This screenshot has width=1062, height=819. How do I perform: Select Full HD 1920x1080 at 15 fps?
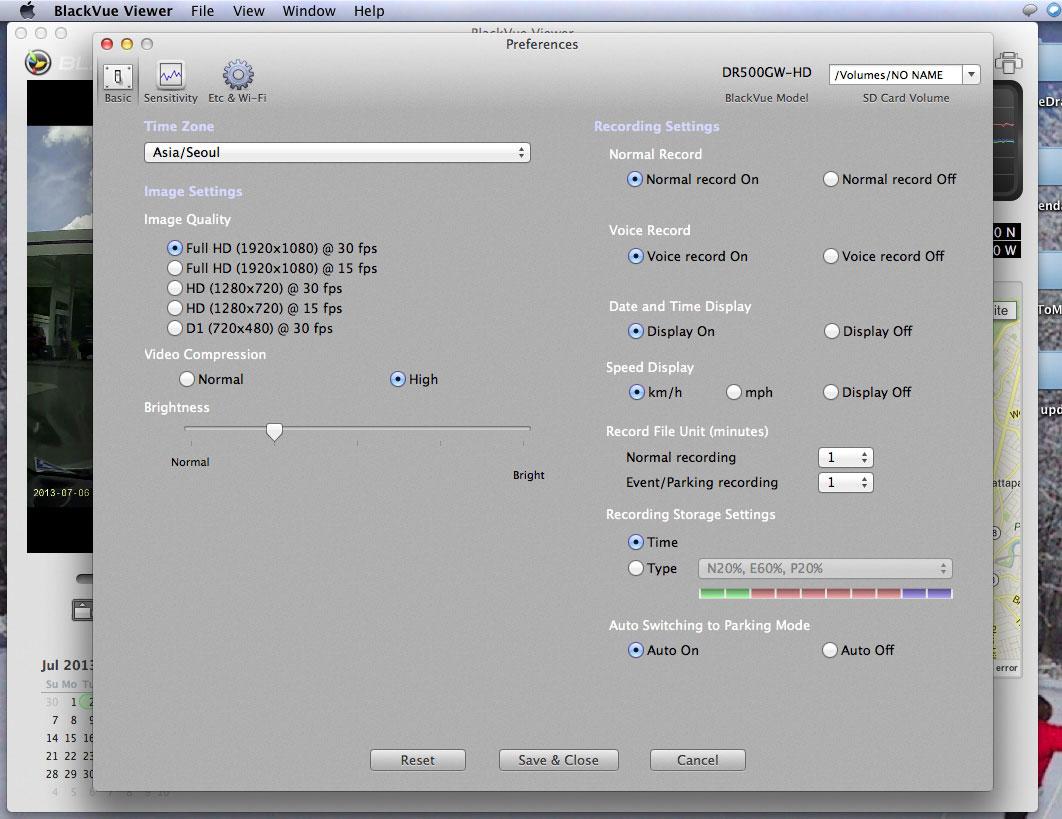coord(175,268)
